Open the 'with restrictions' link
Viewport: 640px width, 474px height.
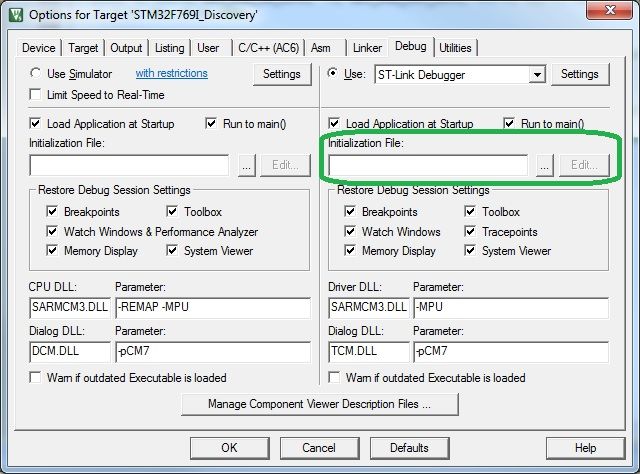click(171, 73)
